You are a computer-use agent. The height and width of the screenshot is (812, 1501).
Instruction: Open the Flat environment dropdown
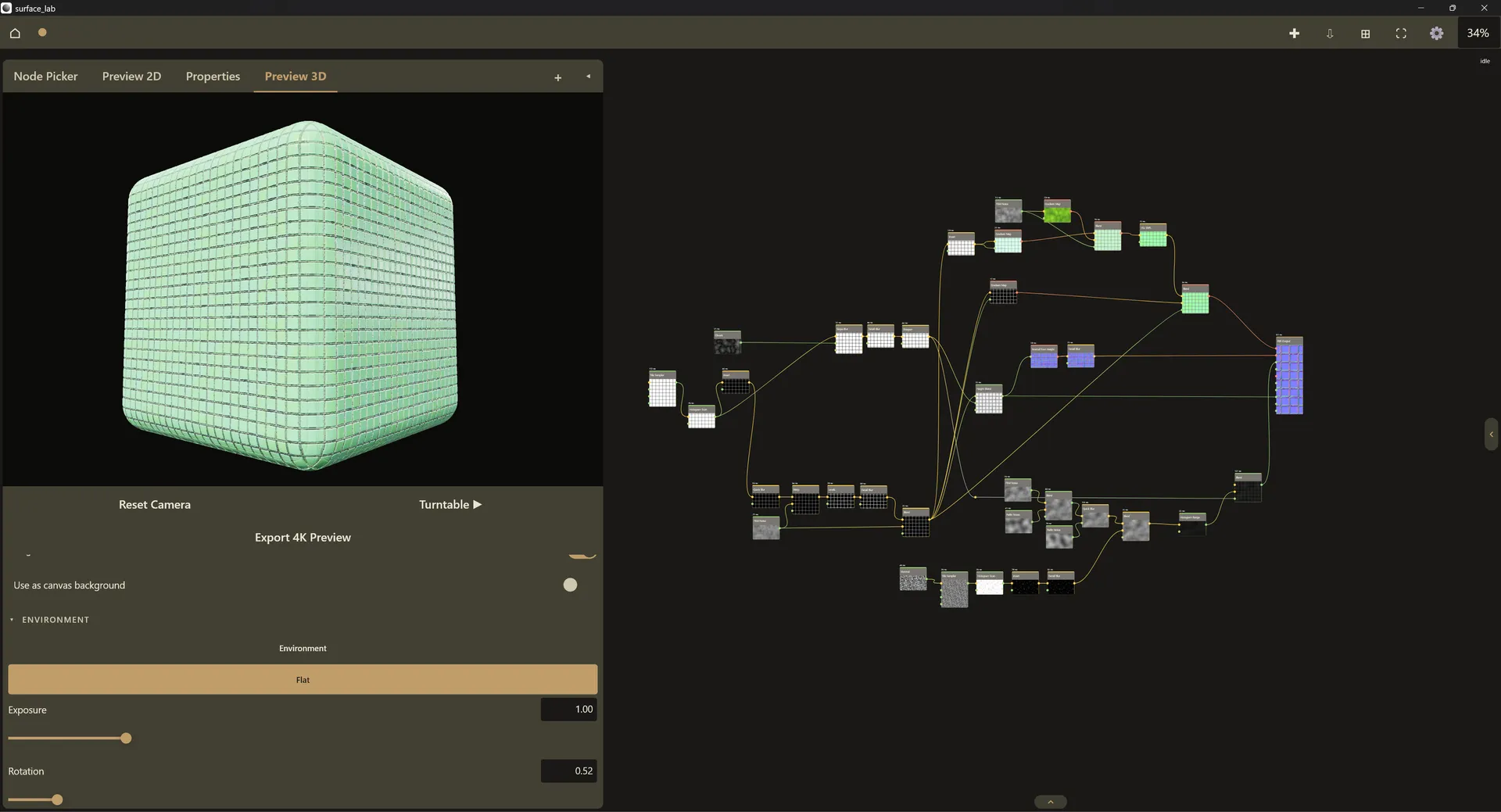point(303,679)
